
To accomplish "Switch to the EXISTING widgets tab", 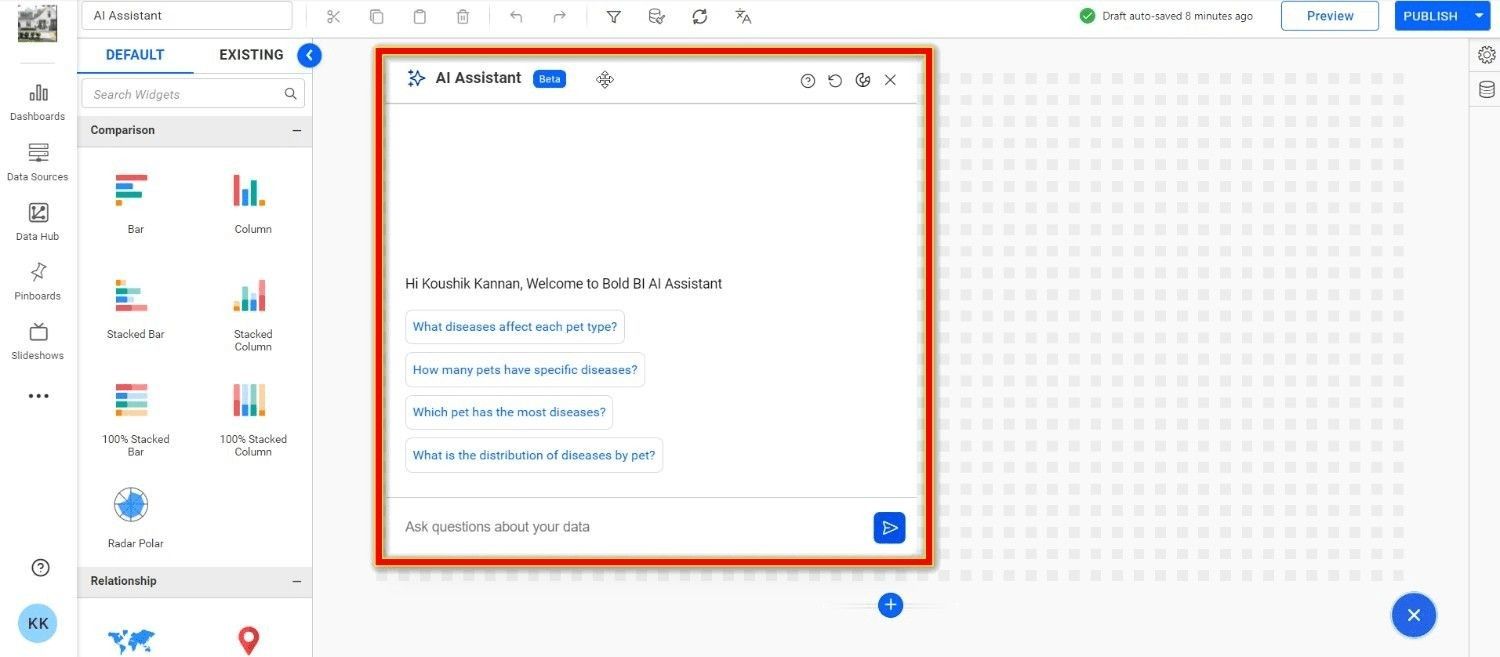I will point(251,55).
